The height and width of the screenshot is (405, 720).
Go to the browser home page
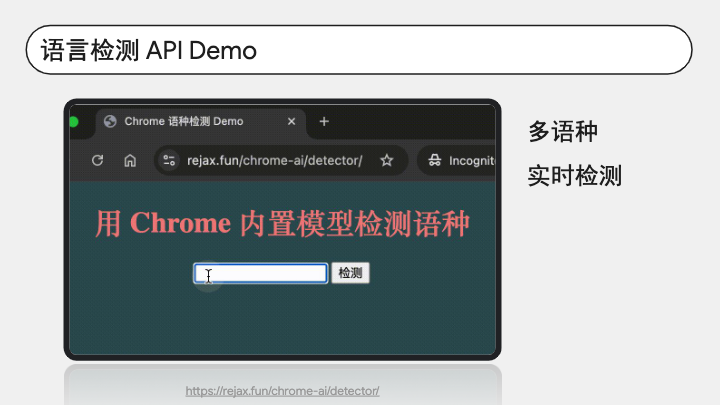click(x=130, y=160)
